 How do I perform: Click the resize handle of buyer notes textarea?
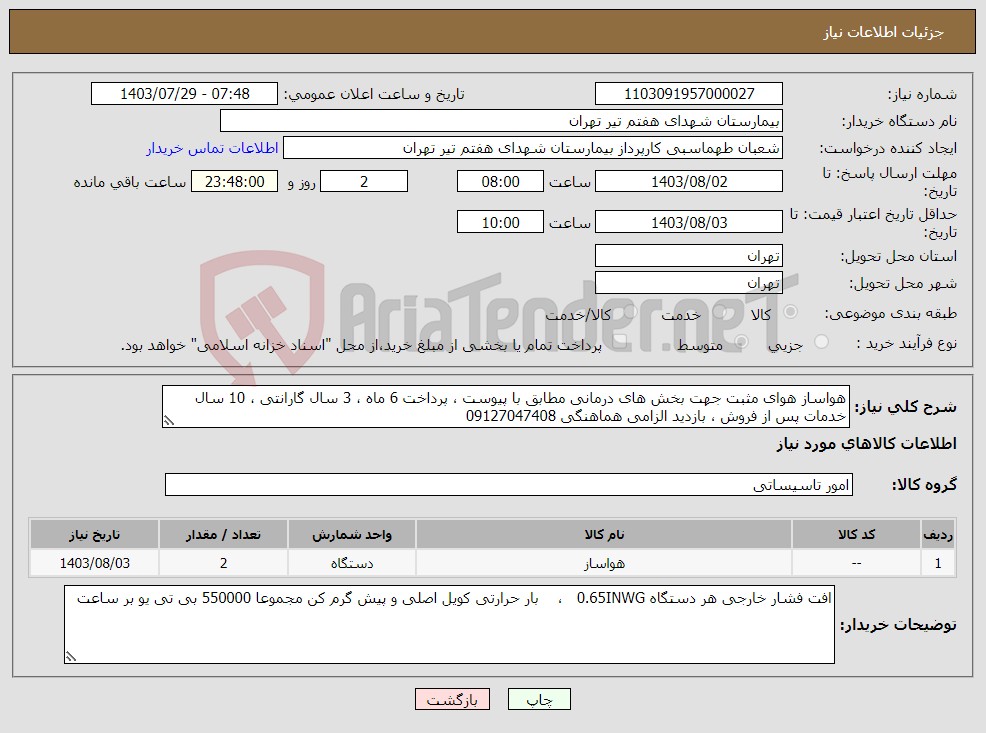tap(70, 657)
